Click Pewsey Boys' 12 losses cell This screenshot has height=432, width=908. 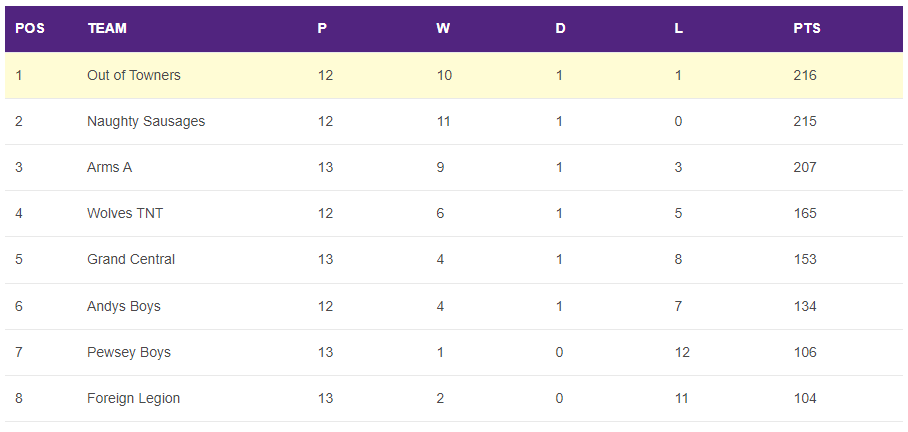tap(682, 352)
